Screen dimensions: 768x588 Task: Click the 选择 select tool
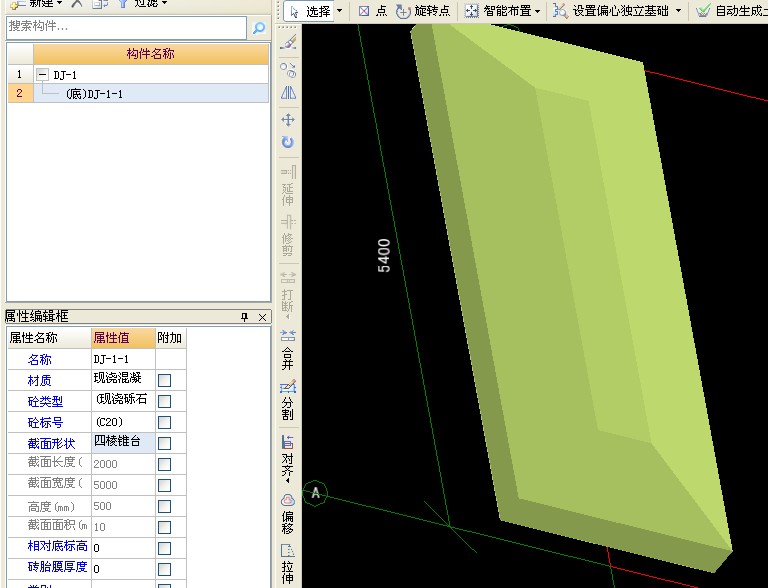click(x=312, y=11)
